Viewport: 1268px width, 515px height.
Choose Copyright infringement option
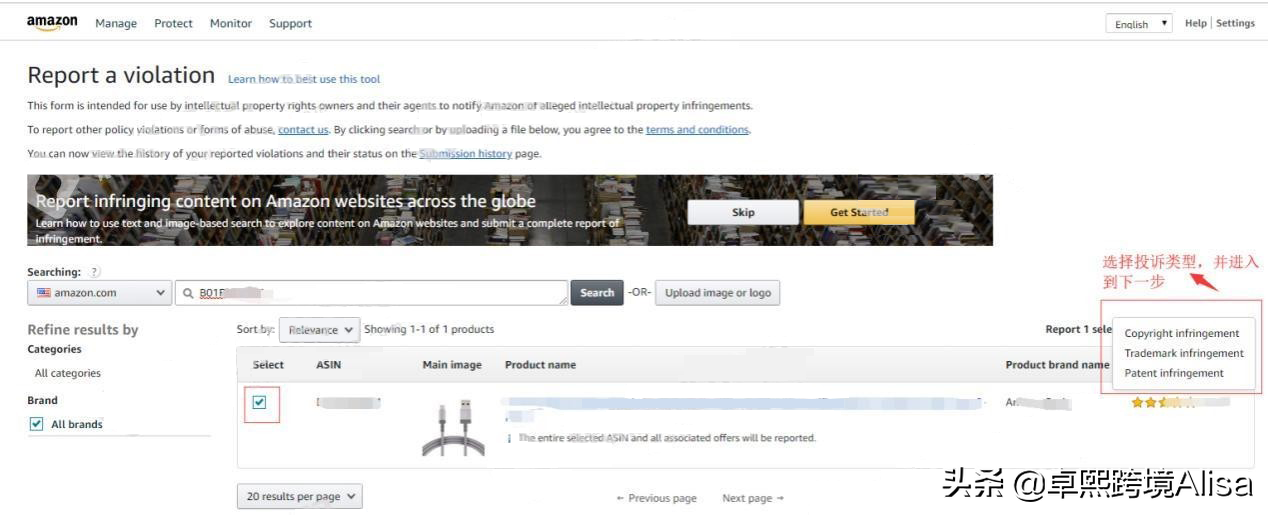1181,334
